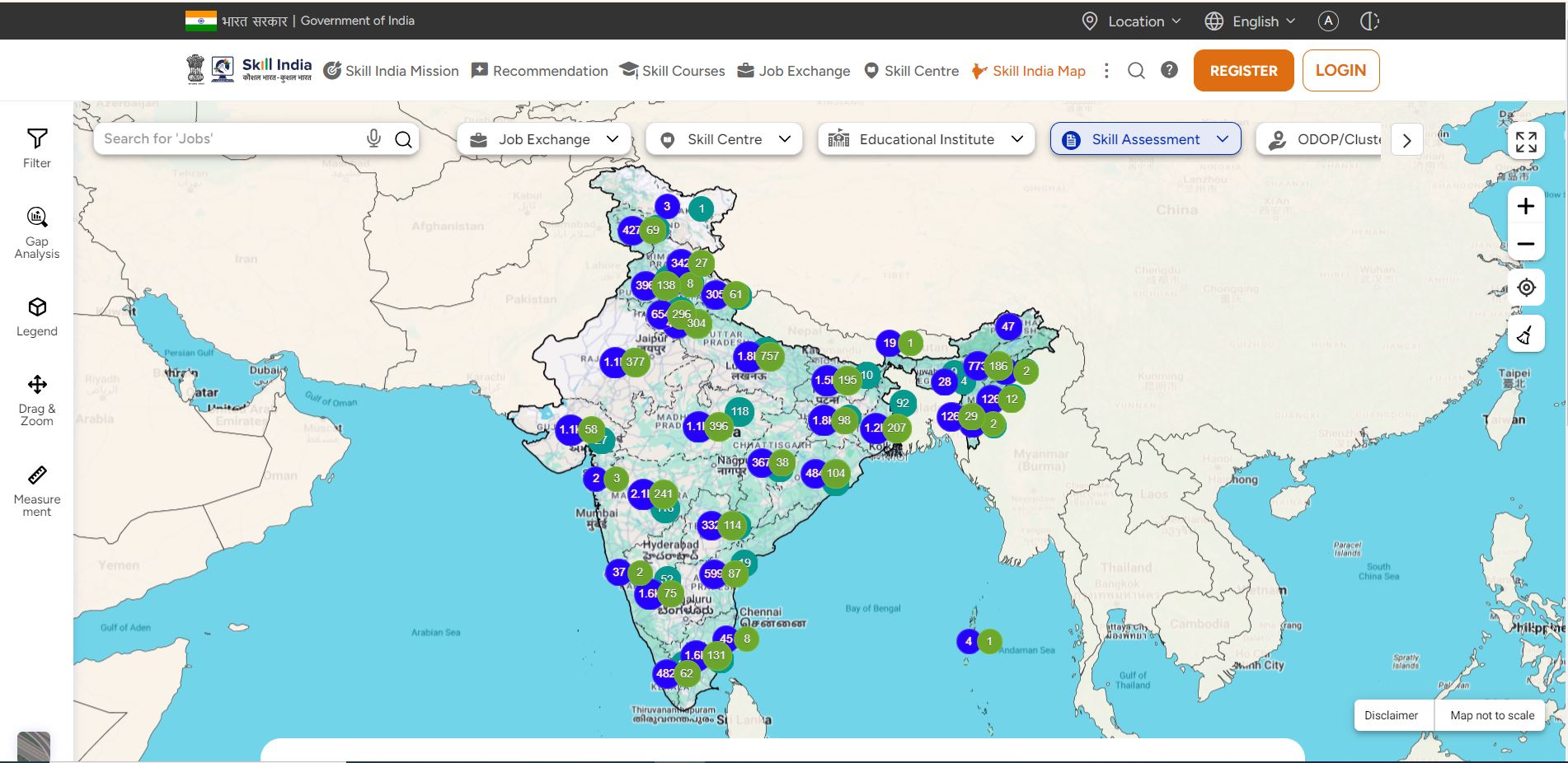Open Job Exchange in the navbar
Viewport: 1568px width, 763px height.
(x=793, y=71)
